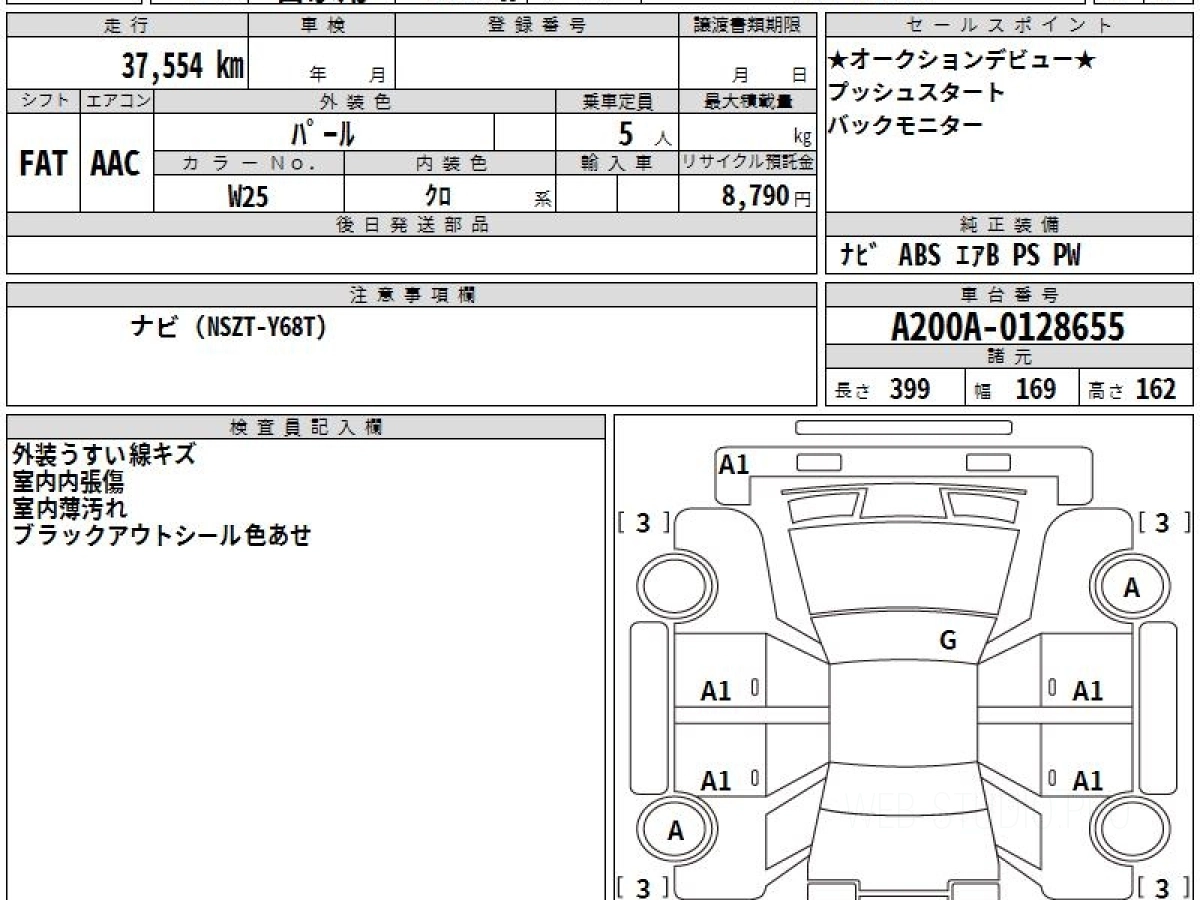The width and height of the screenshot is (1200, 900).
Task: Click chassis number A200A-0128655
Action: [1008, 327]
